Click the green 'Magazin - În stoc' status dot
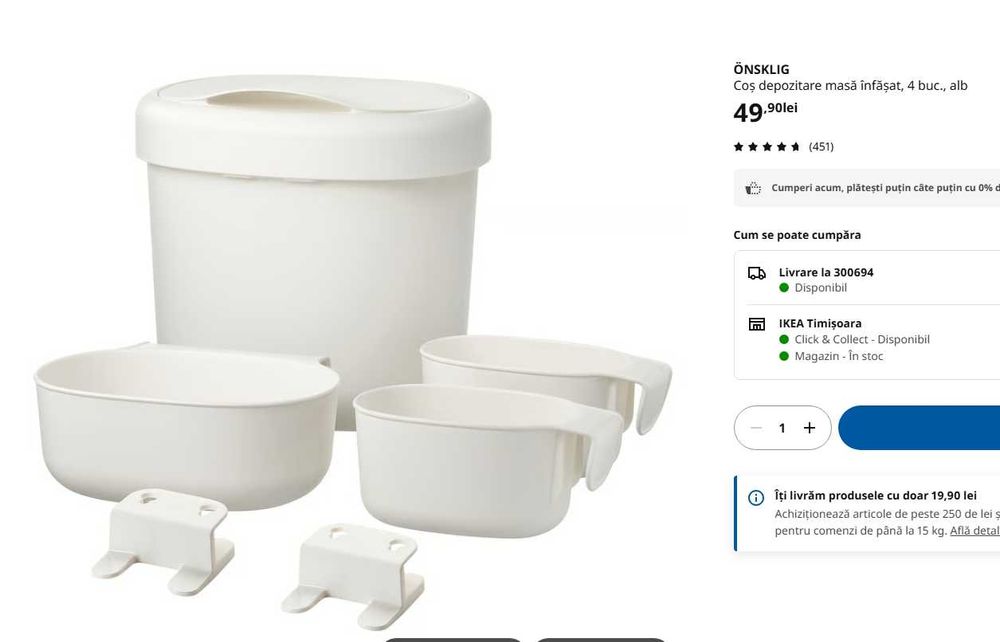The width and height of the screenshot is (1000, 642). point(784,356)
